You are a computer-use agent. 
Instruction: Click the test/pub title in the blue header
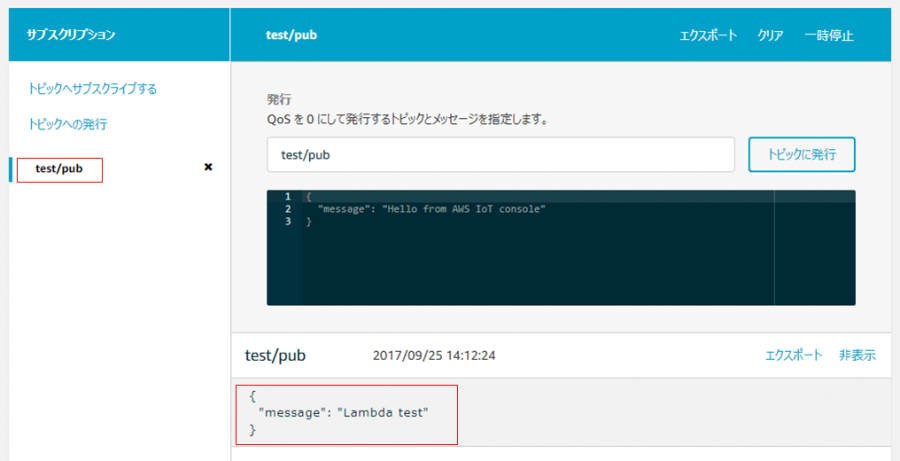tap(292, 36)
